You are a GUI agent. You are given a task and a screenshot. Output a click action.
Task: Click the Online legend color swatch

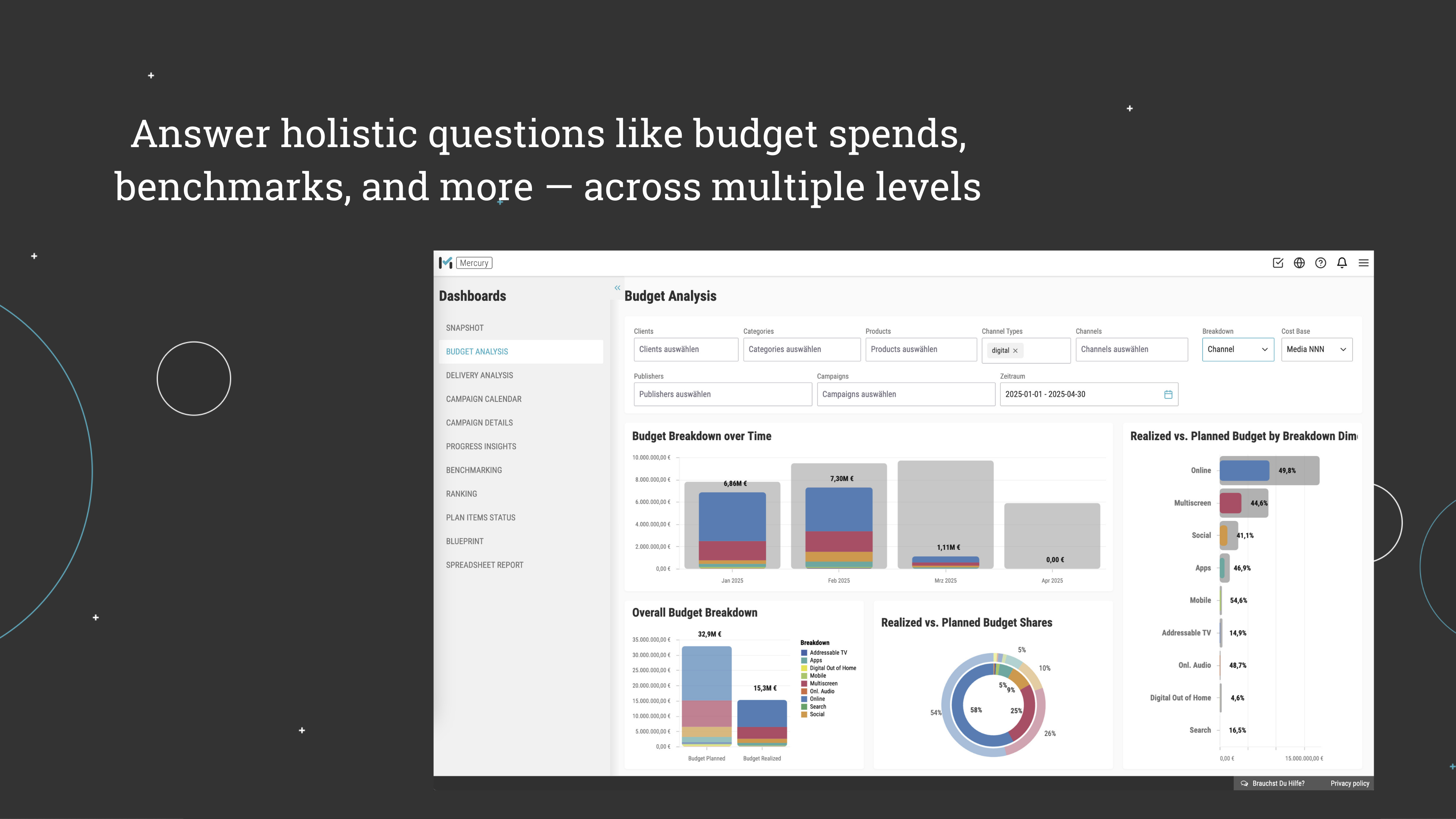[804, 699]
